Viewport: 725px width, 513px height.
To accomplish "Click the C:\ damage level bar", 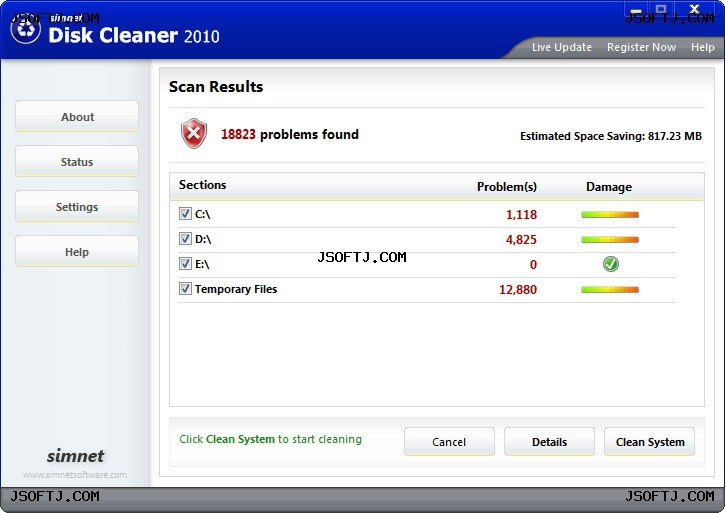I will tap(610, 215).
